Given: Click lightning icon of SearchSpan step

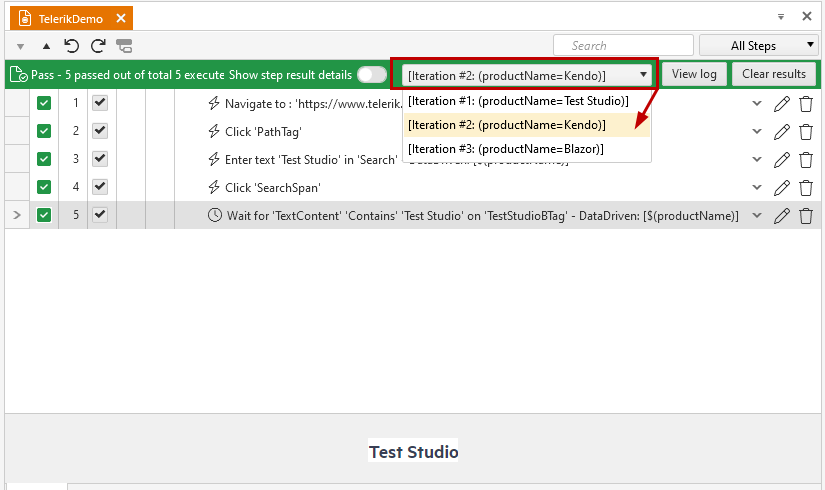Looking at the screenshot, I should coord(214,187).
